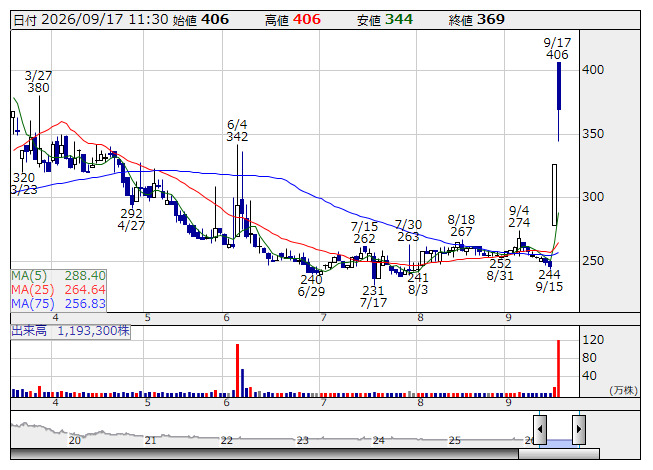
Task: Click the right arrow range handle in navigator
Action: (579, 429)
